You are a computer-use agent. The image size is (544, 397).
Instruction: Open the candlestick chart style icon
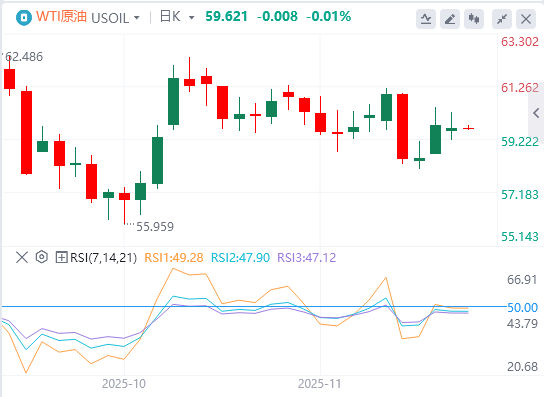click(x=474, y=19)
